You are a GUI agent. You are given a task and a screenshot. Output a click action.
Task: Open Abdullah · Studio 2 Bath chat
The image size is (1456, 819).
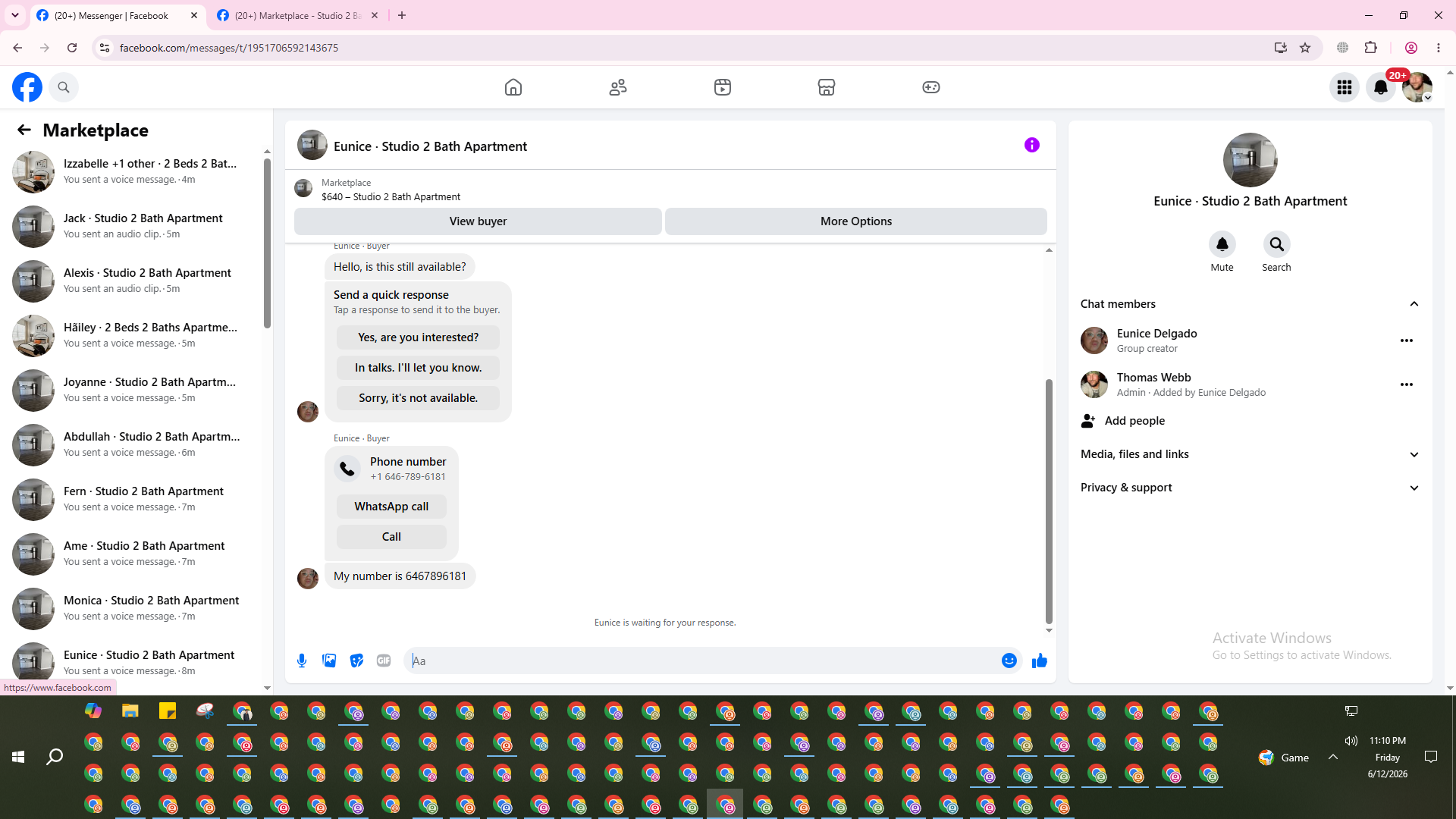point(132,444)
